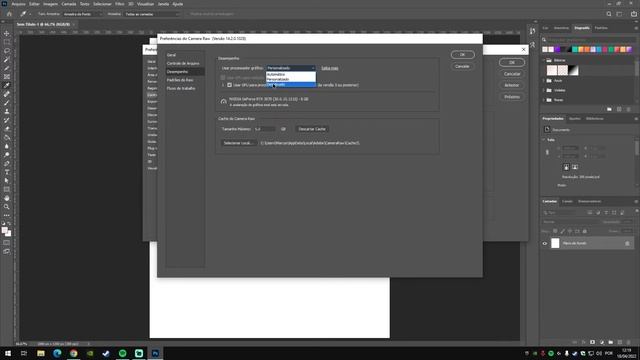The height and width of the screenshot is (360, 640).
Task: Click foreground color swatch in toolbar
Action: (x=5, y=231)
